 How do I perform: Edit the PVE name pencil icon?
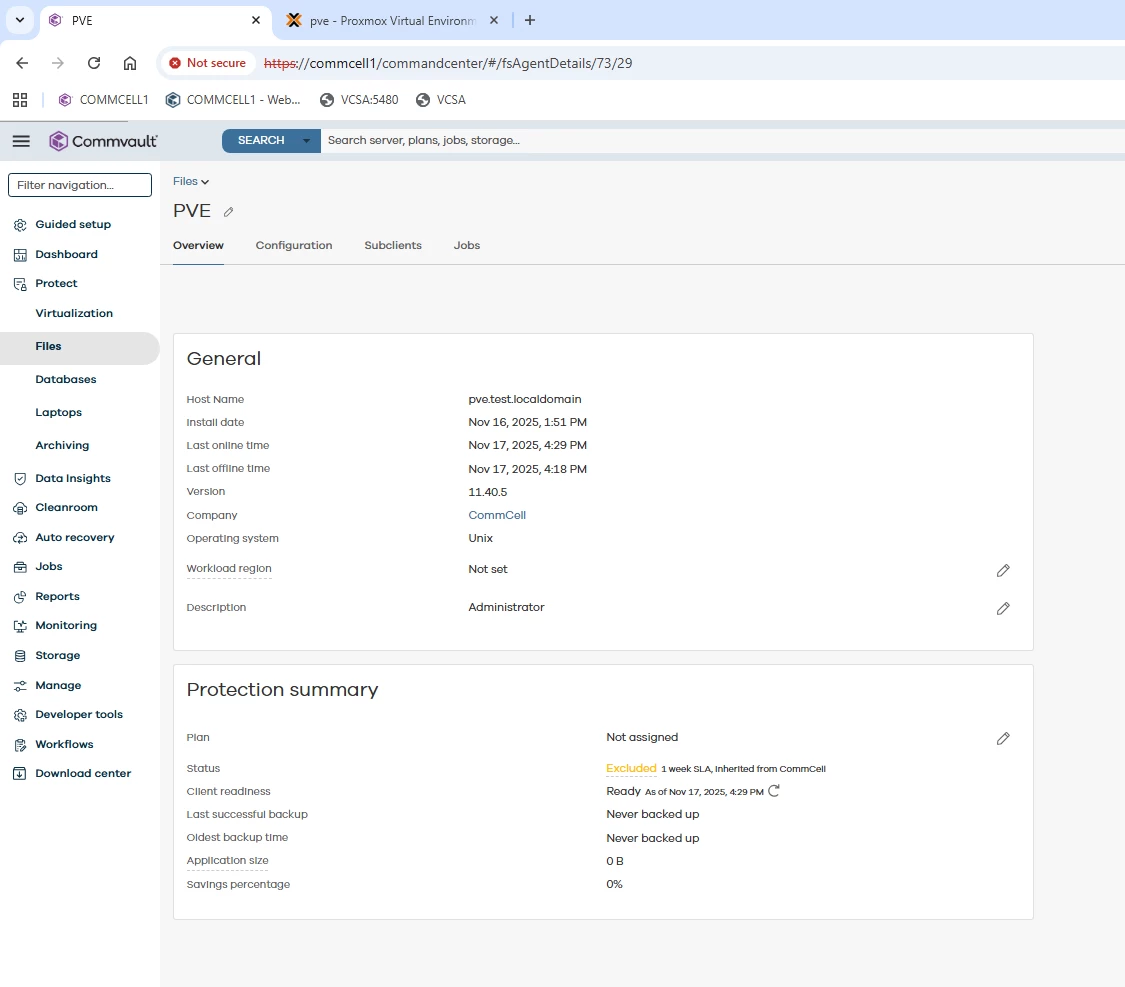pyautogui.click(x=228, y=212)
